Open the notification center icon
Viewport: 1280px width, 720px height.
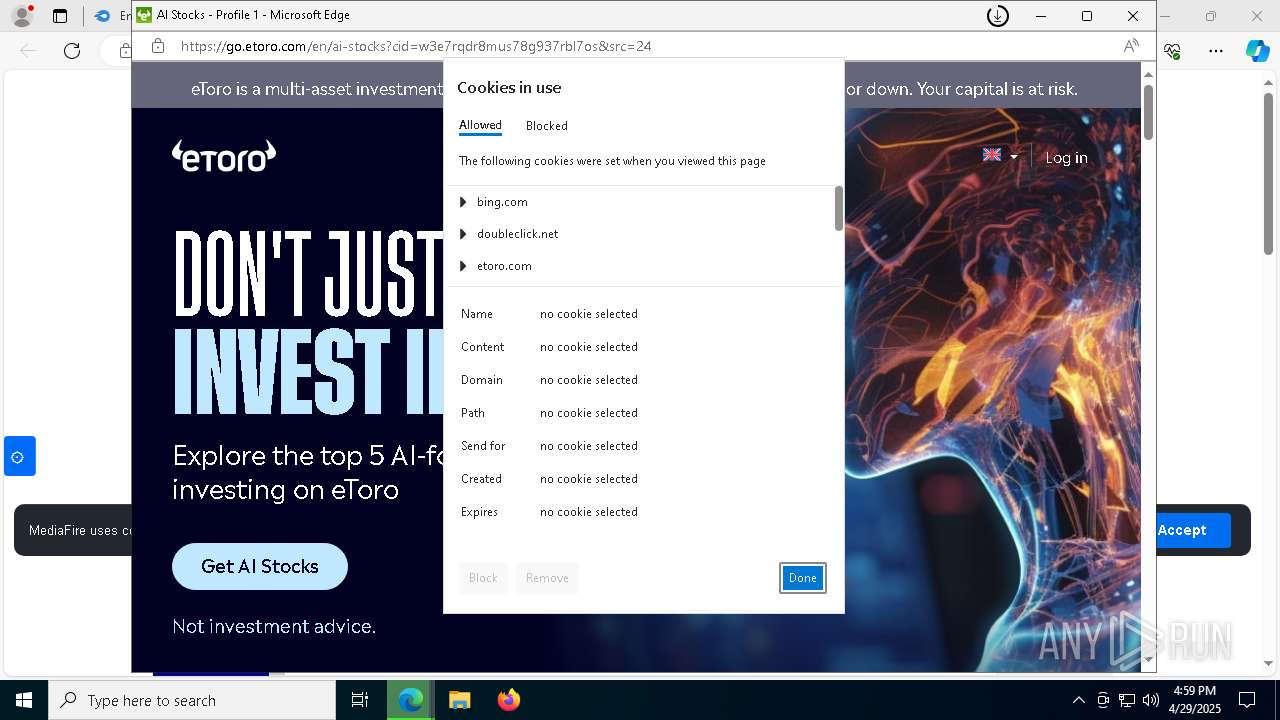[1247, 700]
